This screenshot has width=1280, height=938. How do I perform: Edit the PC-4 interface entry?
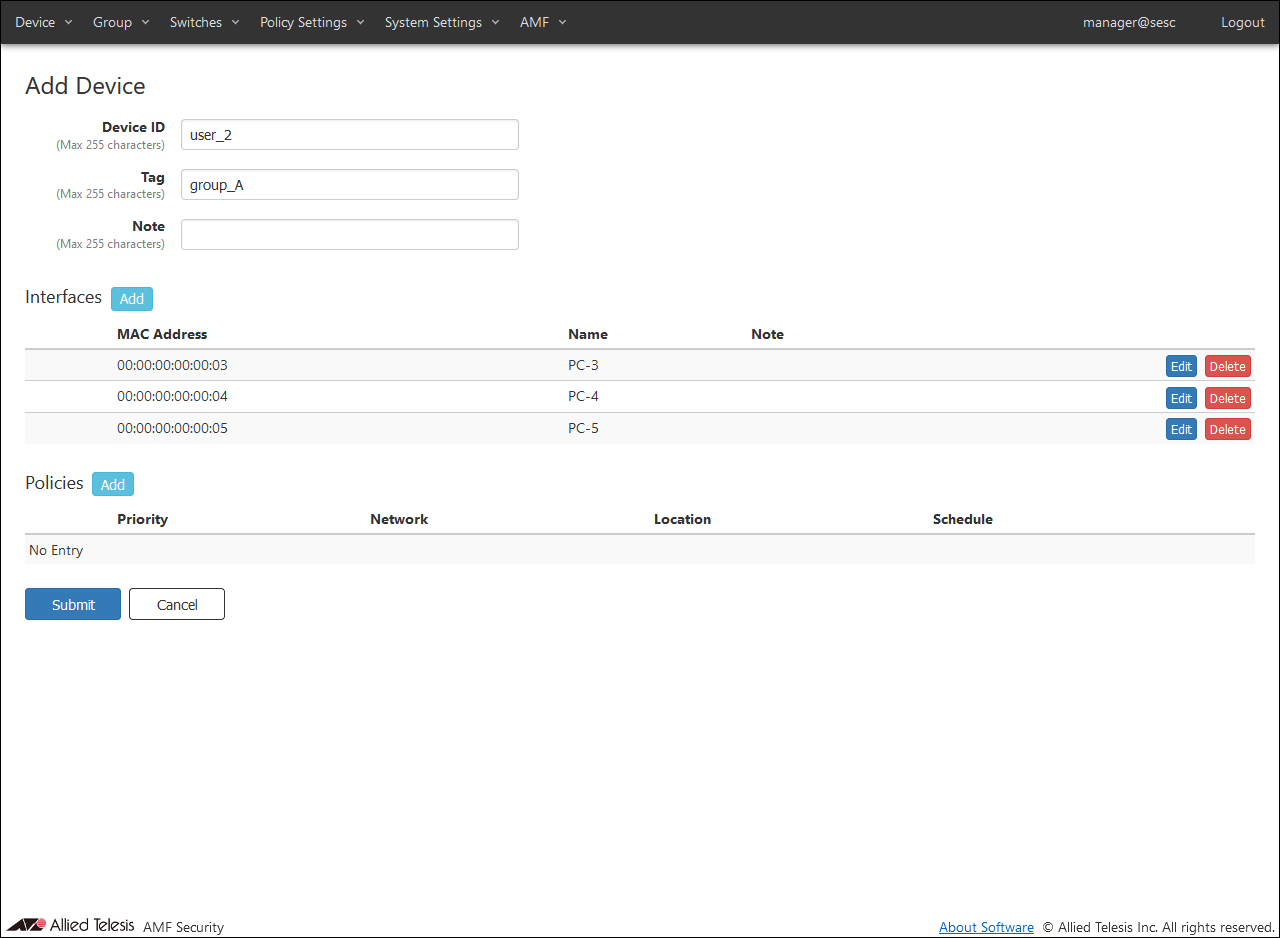tap(1181, 398)
